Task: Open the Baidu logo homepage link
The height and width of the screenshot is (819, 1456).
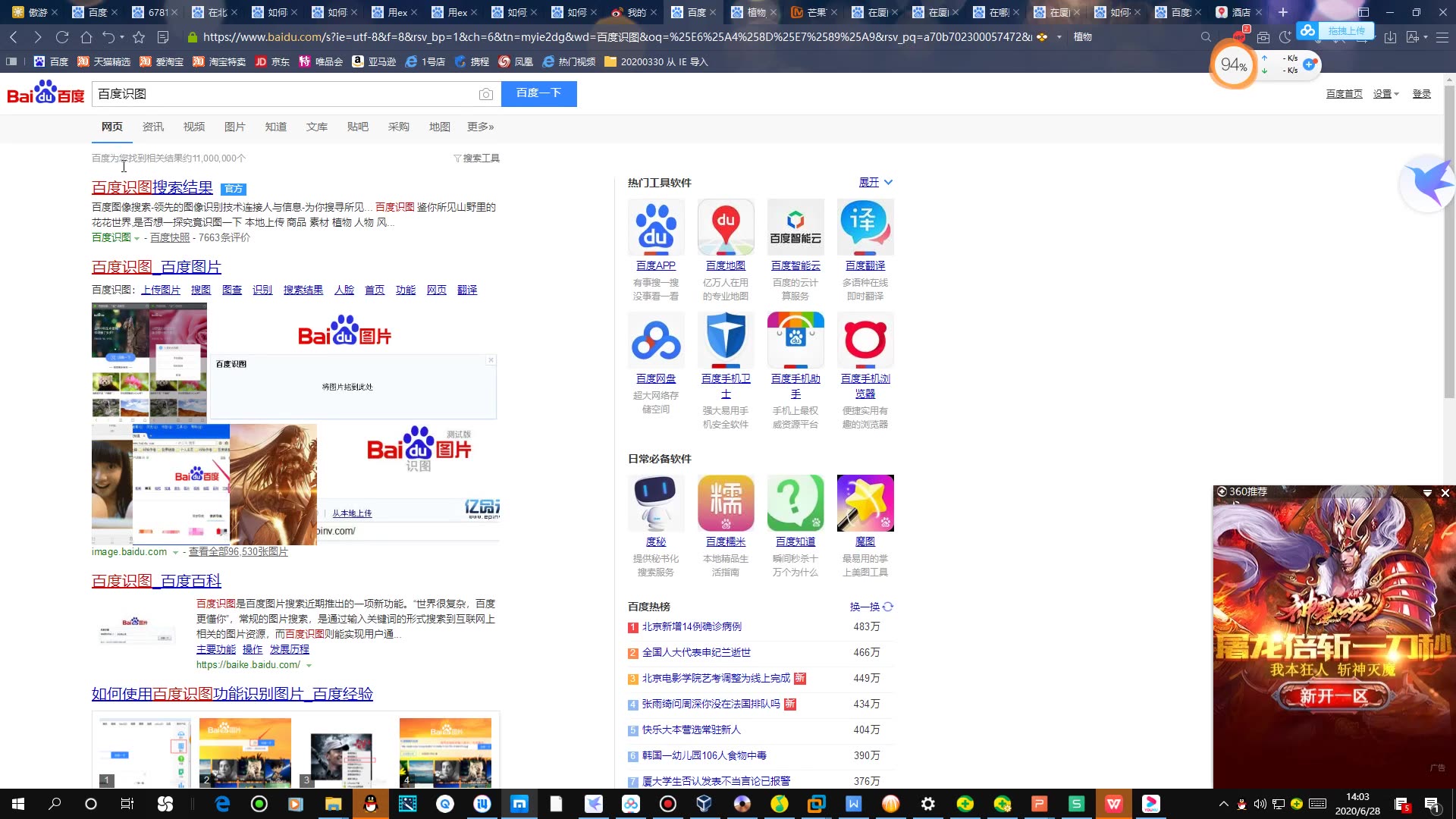Action: (x=45, y=93)
